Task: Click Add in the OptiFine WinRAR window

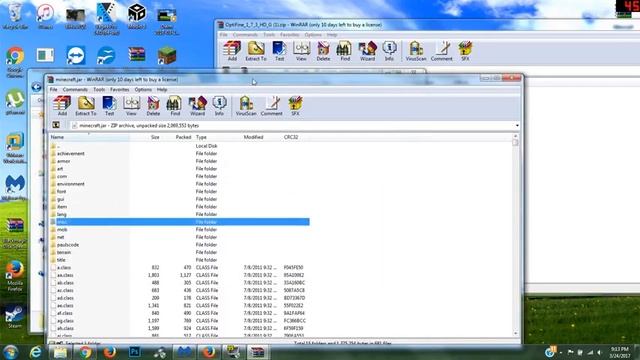Action: pyautogui.click(x=232, y=51)
